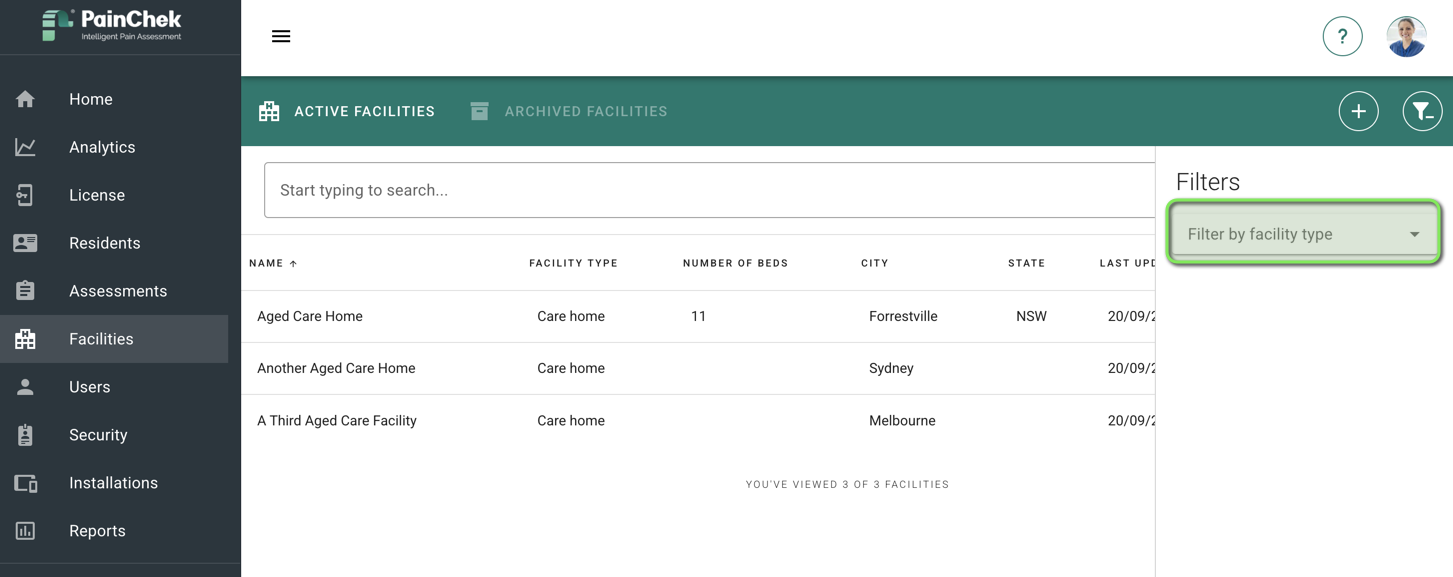
Task: Open the hamburger navigation menu
Action: coord(281,37)
